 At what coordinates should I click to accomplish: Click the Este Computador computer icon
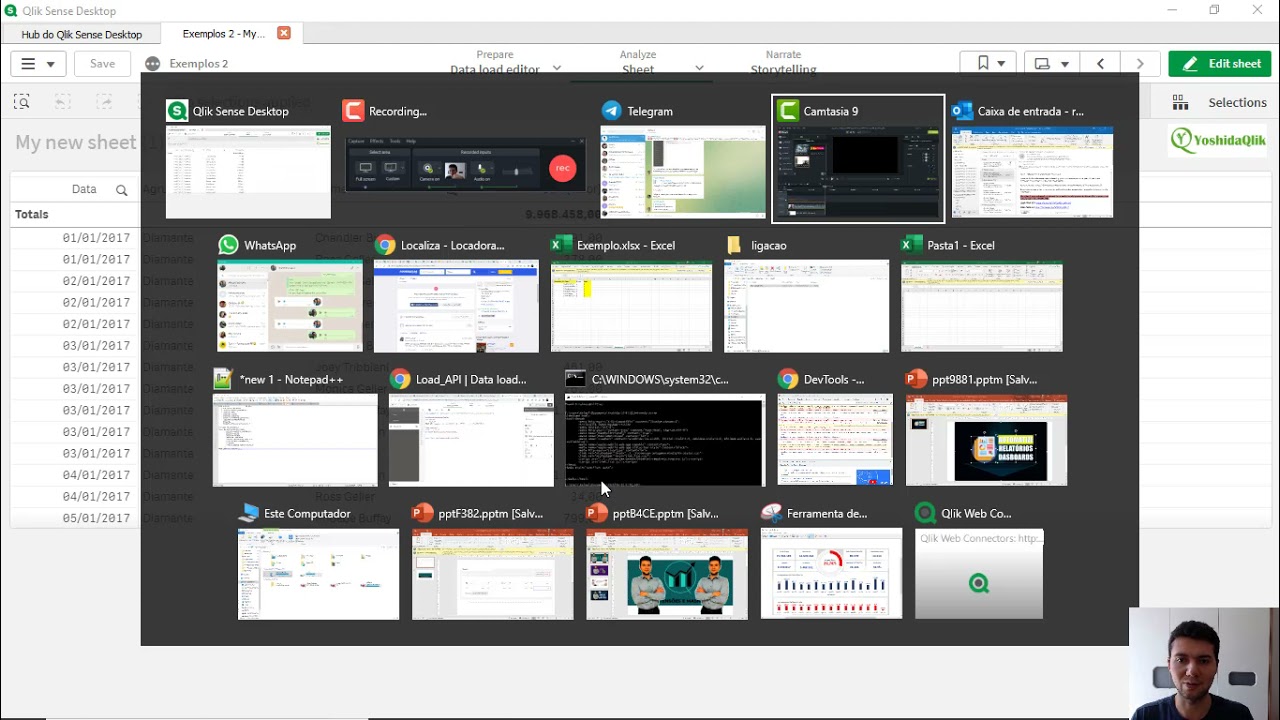click(249, 513)
